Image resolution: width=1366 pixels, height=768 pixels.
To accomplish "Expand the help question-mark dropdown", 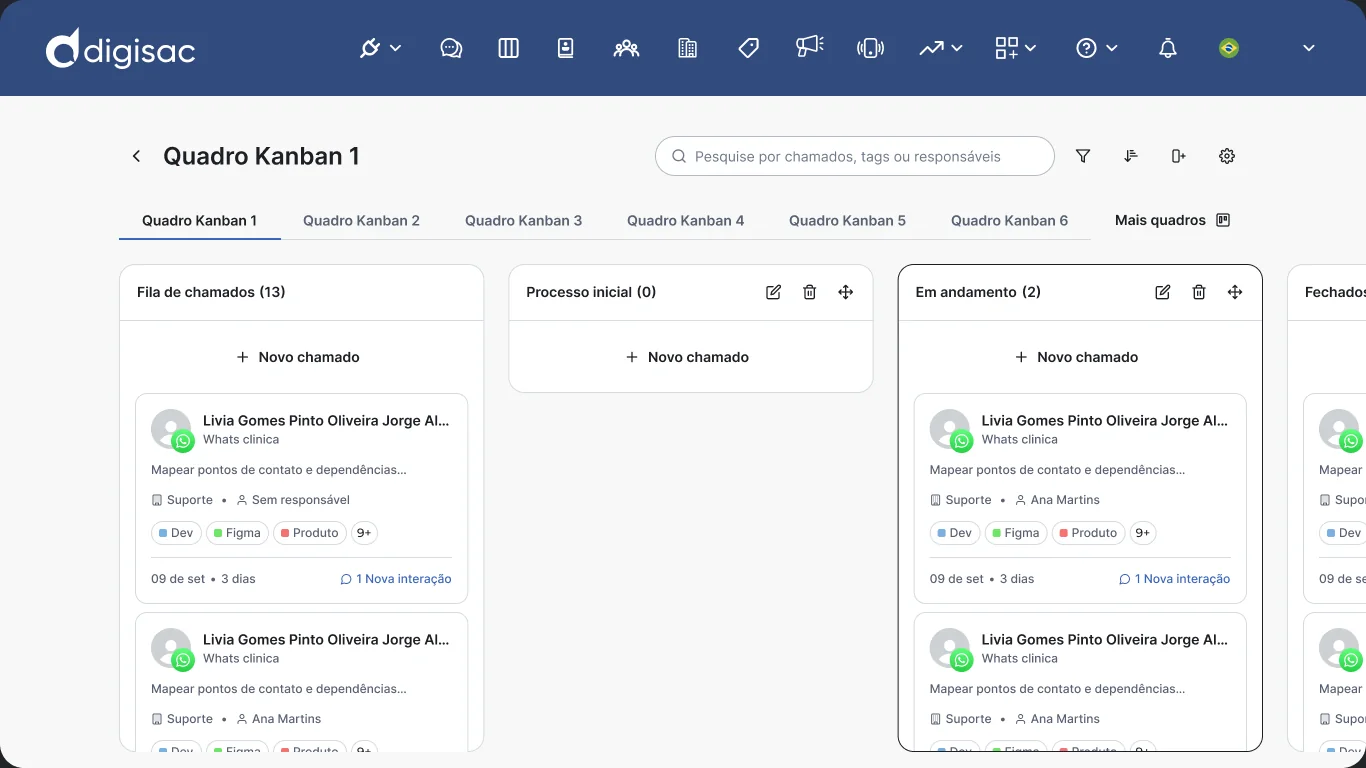I will click(1096, 48).
